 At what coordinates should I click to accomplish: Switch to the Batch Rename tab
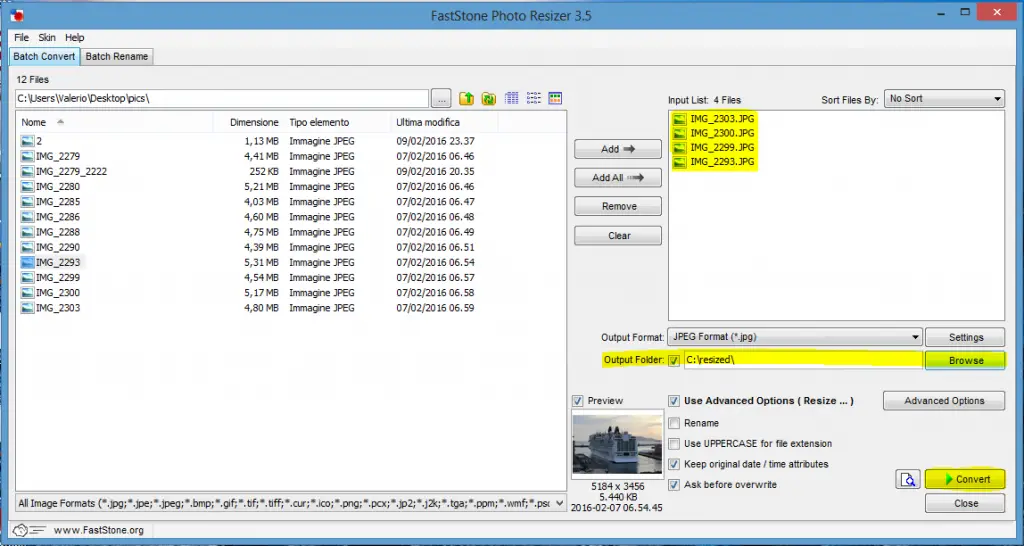[x=117, y=56]
